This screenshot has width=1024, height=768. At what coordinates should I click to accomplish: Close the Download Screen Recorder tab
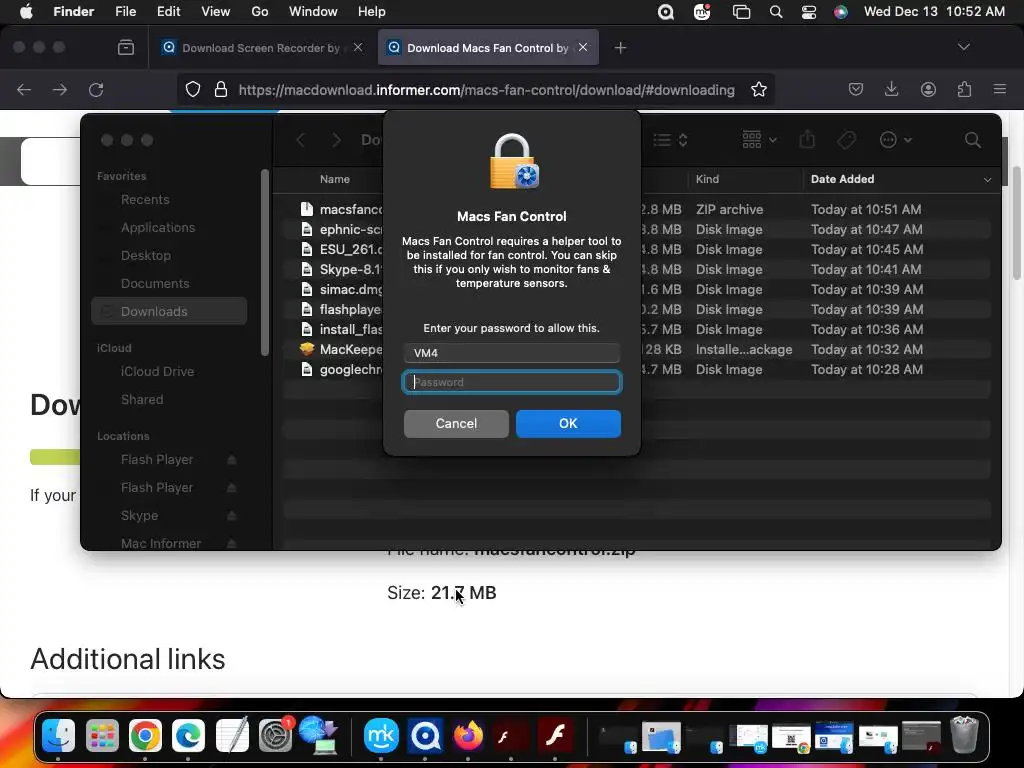point(358,47)
